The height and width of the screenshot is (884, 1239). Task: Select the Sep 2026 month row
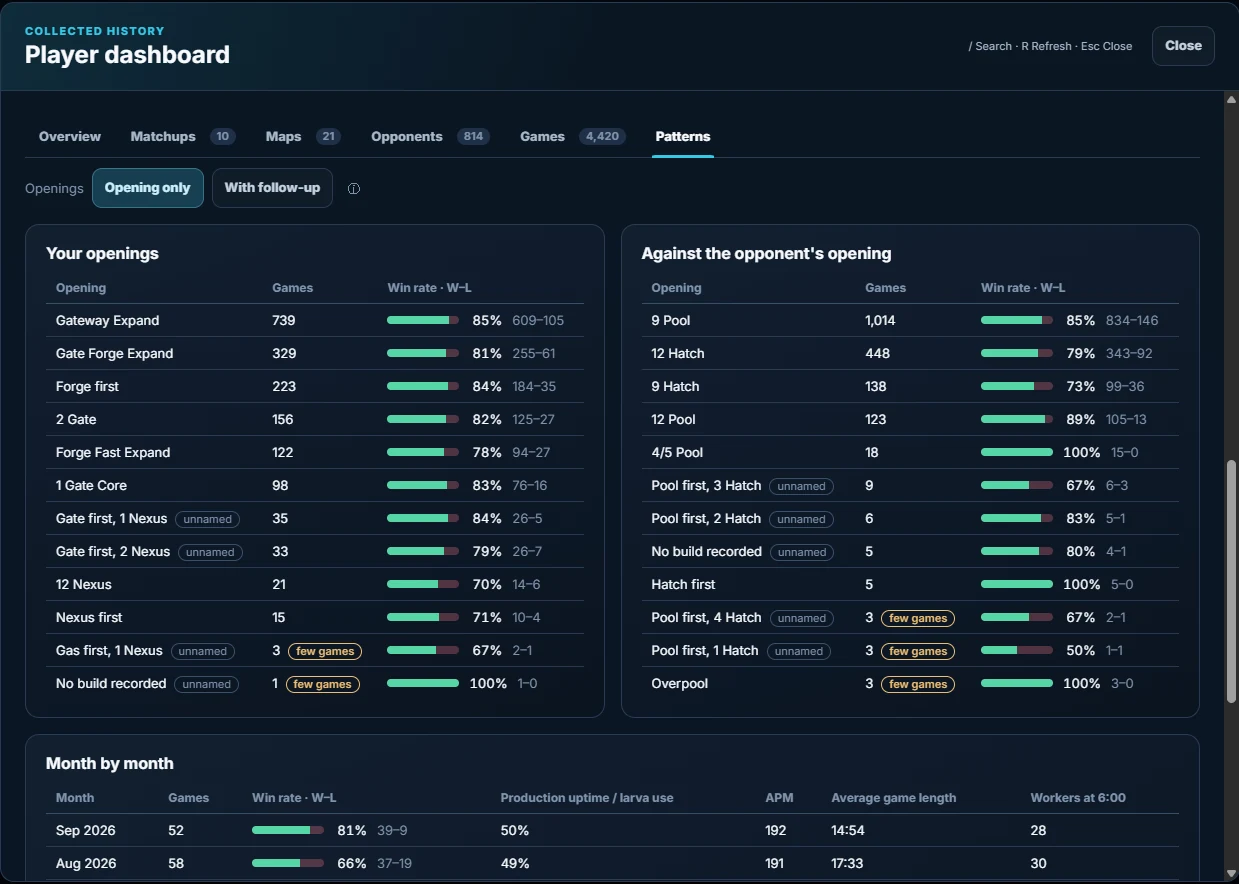pos(612,831)
